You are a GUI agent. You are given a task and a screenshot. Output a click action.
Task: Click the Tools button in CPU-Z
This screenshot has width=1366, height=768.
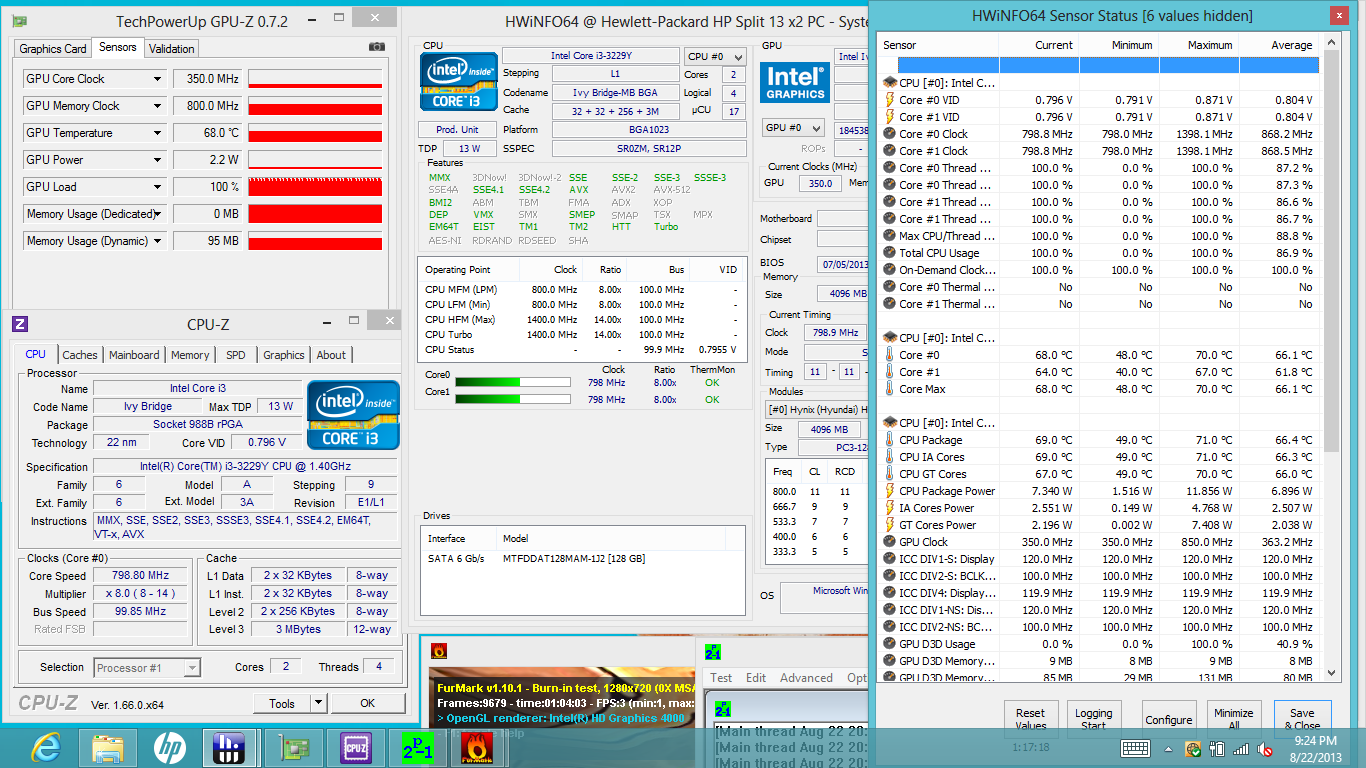(282, 703)
